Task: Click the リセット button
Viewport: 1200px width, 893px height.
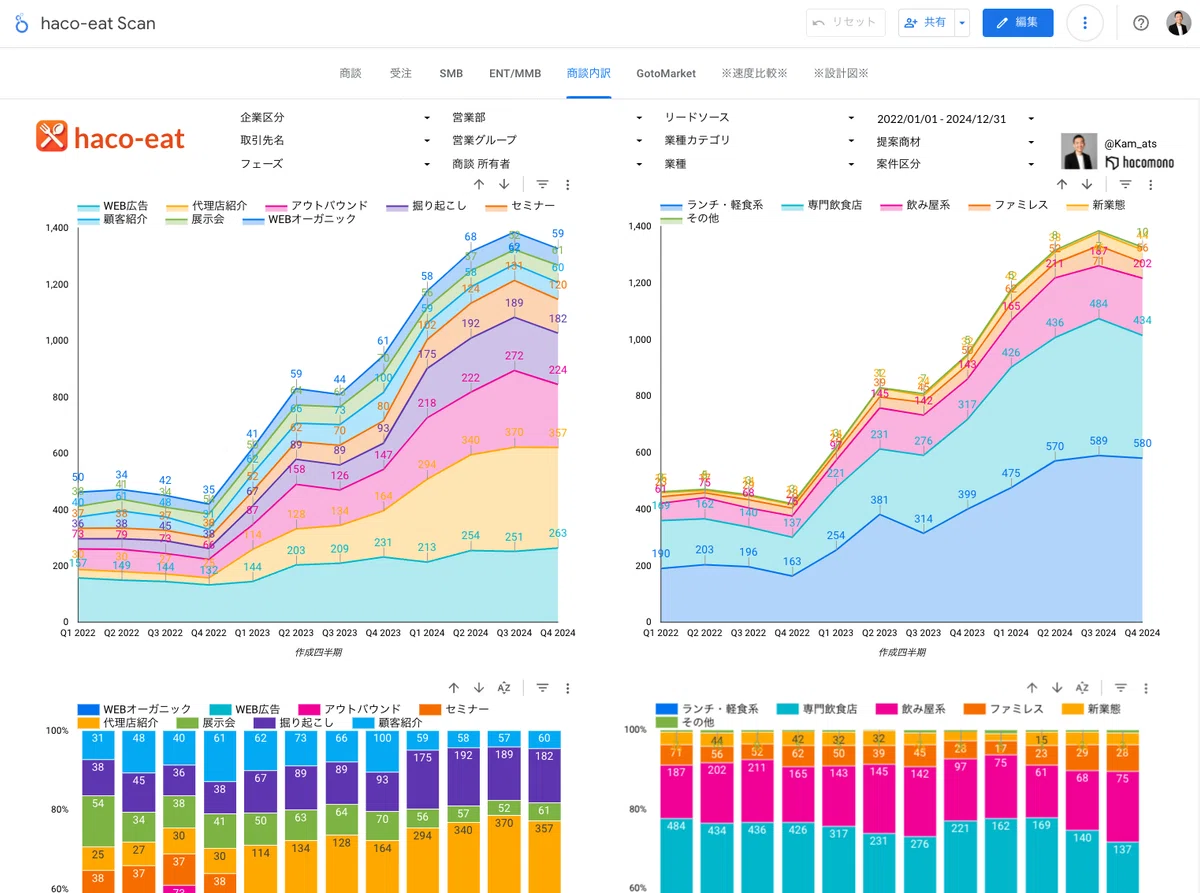Action: pyautogui.click(x=845, y=22)
